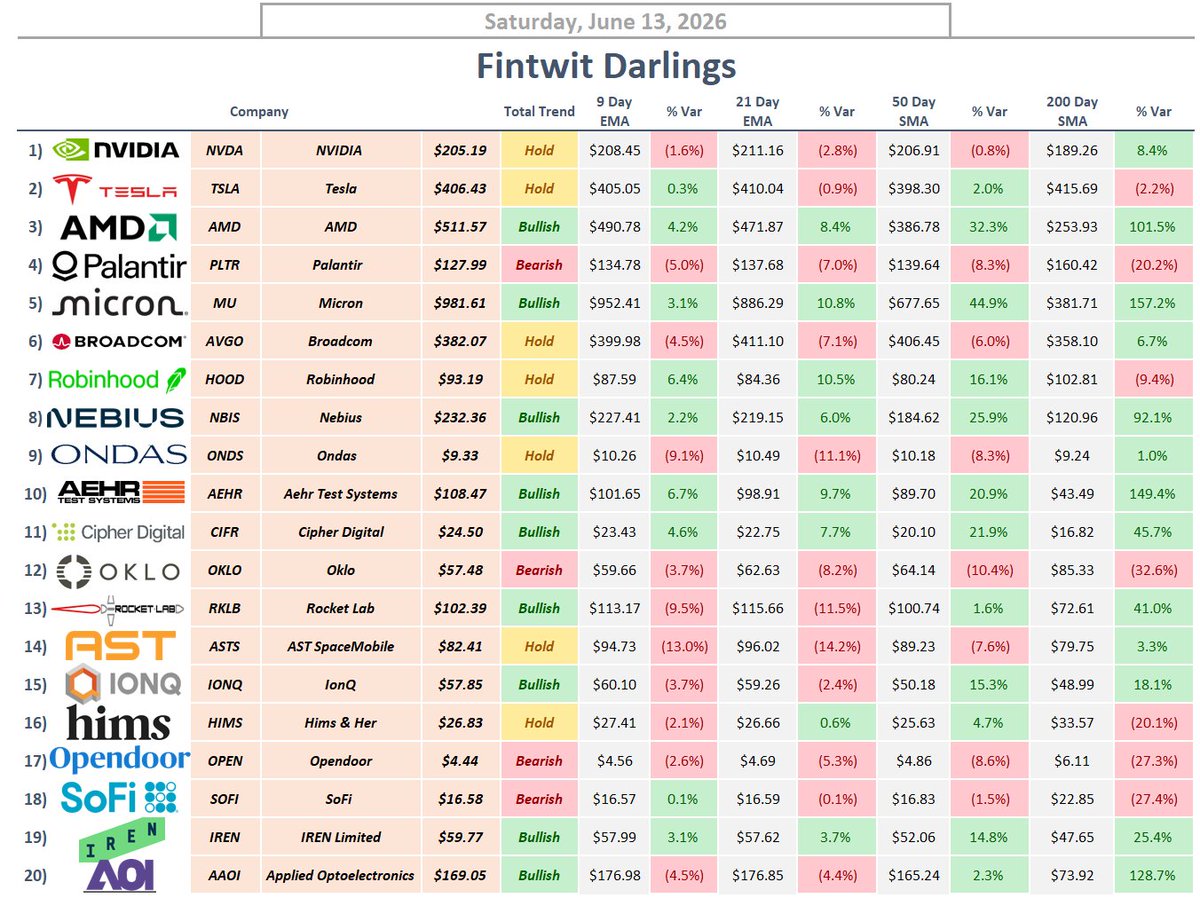Select the AVGO ticker cell
The width and height of the screenshot is (1200, 898).
pos(224,341)
